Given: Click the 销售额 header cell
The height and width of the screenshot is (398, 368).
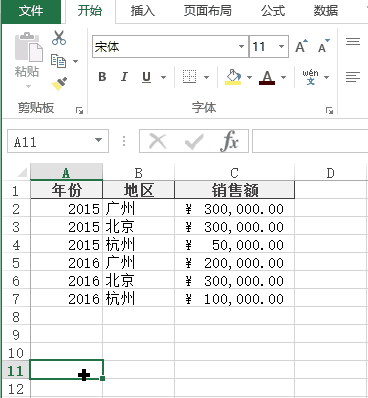Looking at the screenshot, I should (234, 190).
